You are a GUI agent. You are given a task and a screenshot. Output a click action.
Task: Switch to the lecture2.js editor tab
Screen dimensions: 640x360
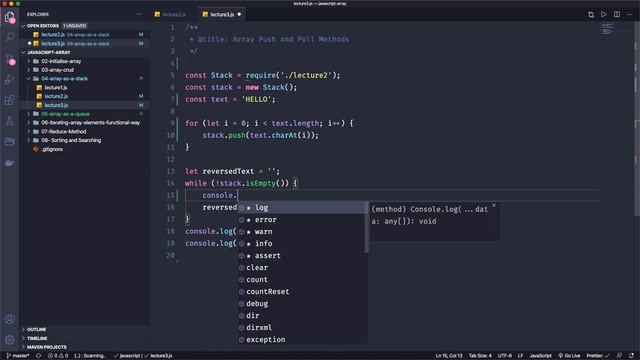click(171, 14)
